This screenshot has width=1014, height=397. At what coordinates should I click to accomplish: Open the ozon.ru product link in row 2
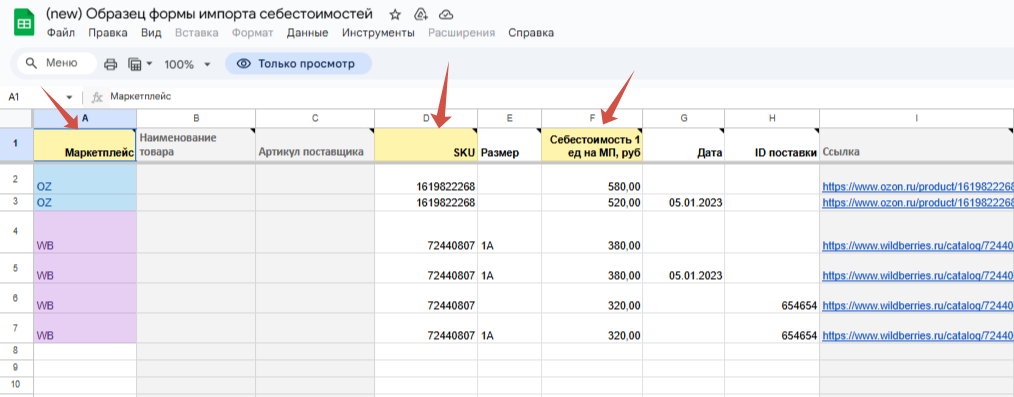pyautogui.click(x=918, y=187)
